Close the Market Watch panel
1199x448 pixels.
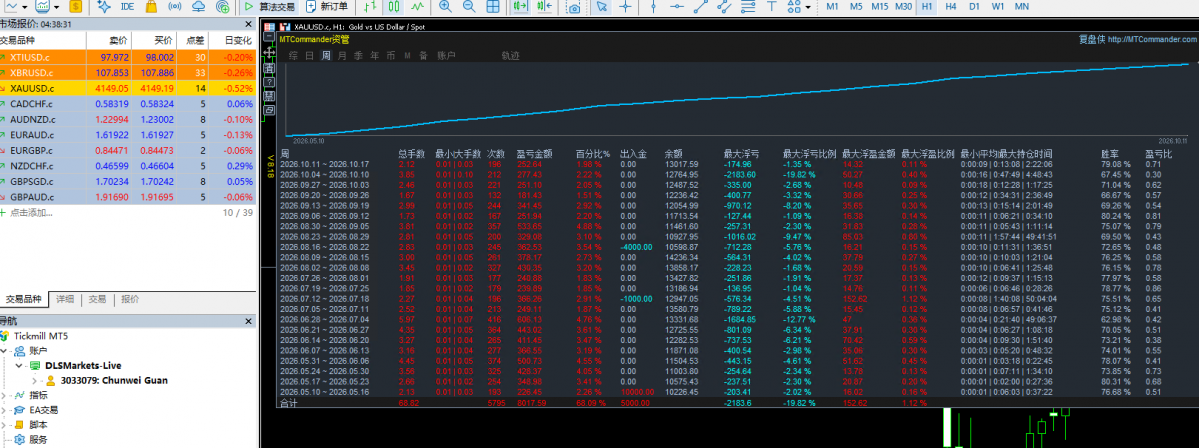click(249, 24)
